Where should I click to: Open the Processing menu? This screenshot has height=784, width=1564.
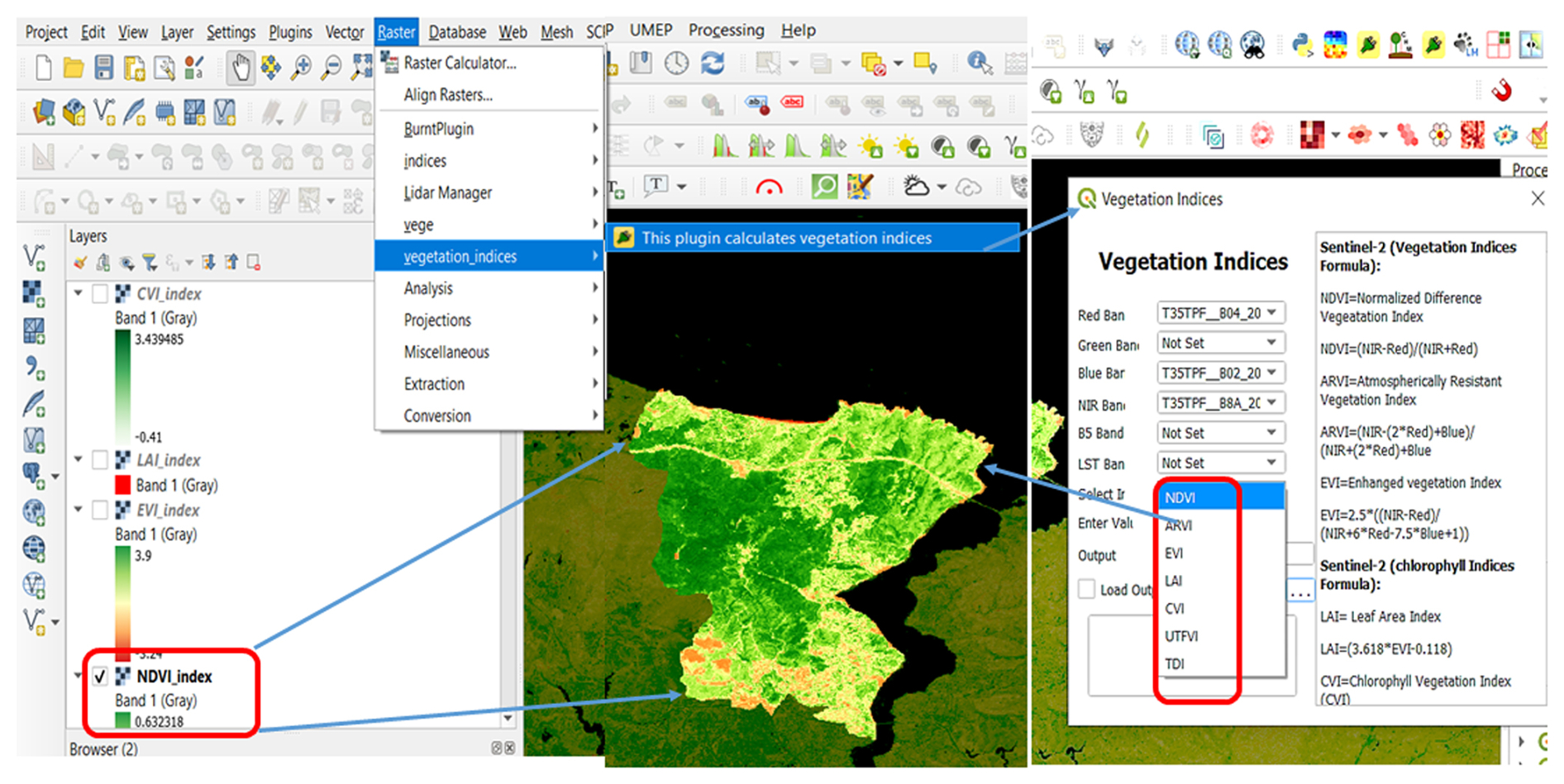click(x=726, y=31)
